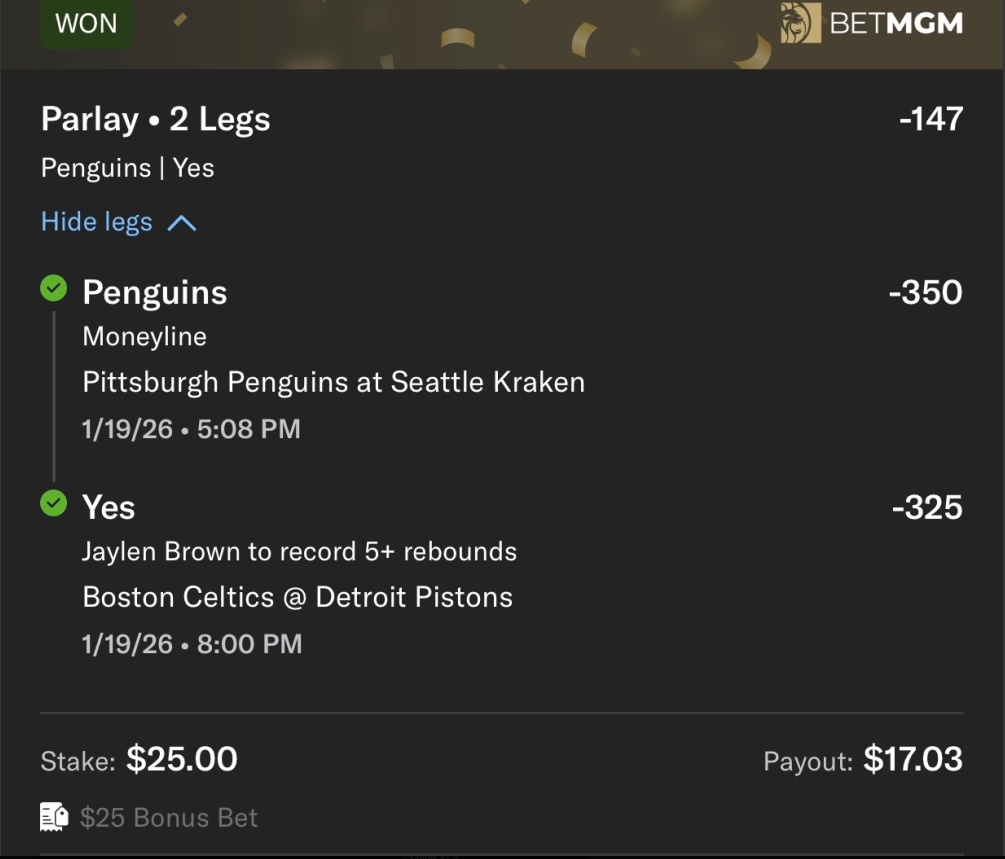Screen dimensions: 1005x859
Task: Click the Yes leg title
Action: pos(109,507)
